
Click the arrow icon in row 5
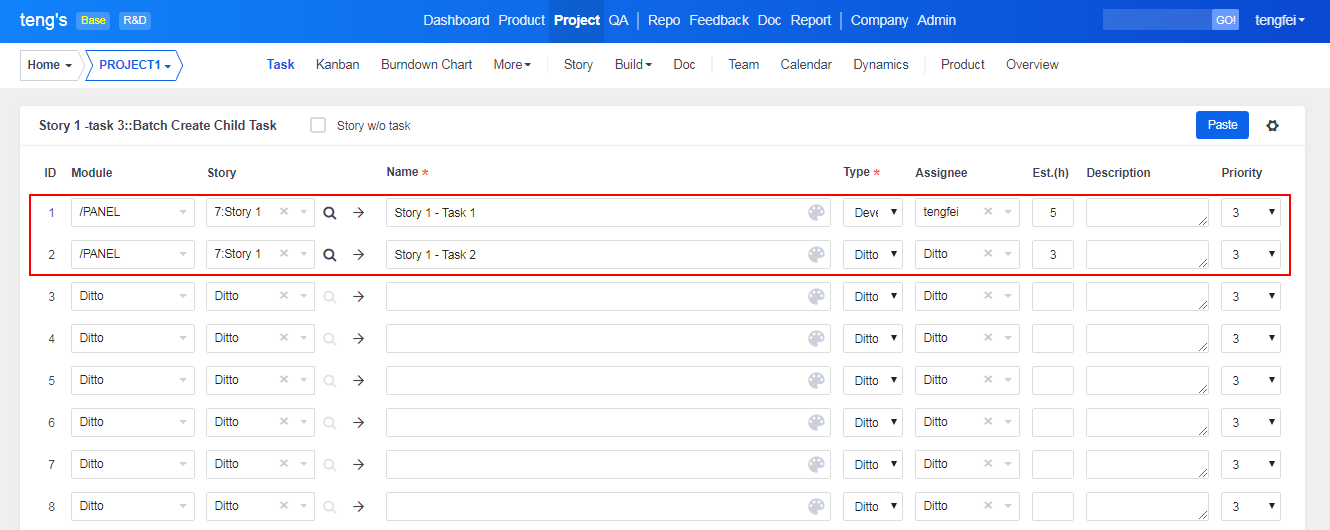coord(359,381)
